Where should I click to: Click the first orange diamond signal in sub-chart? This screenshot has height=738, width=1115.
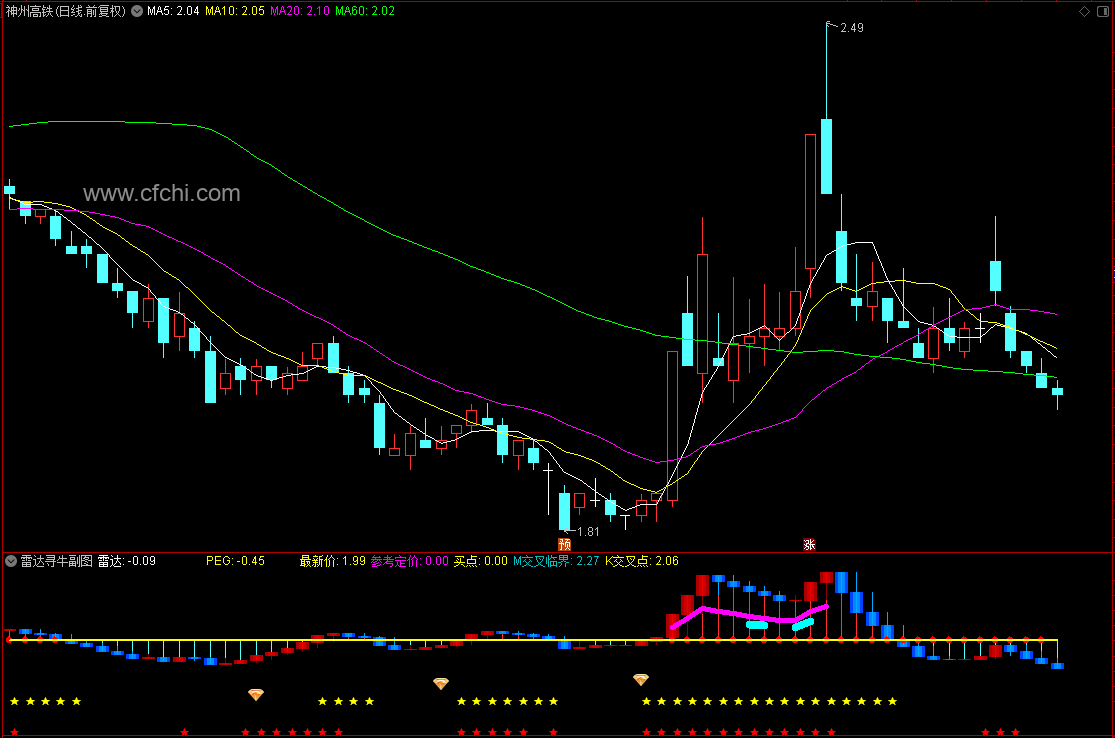point(256,694)
